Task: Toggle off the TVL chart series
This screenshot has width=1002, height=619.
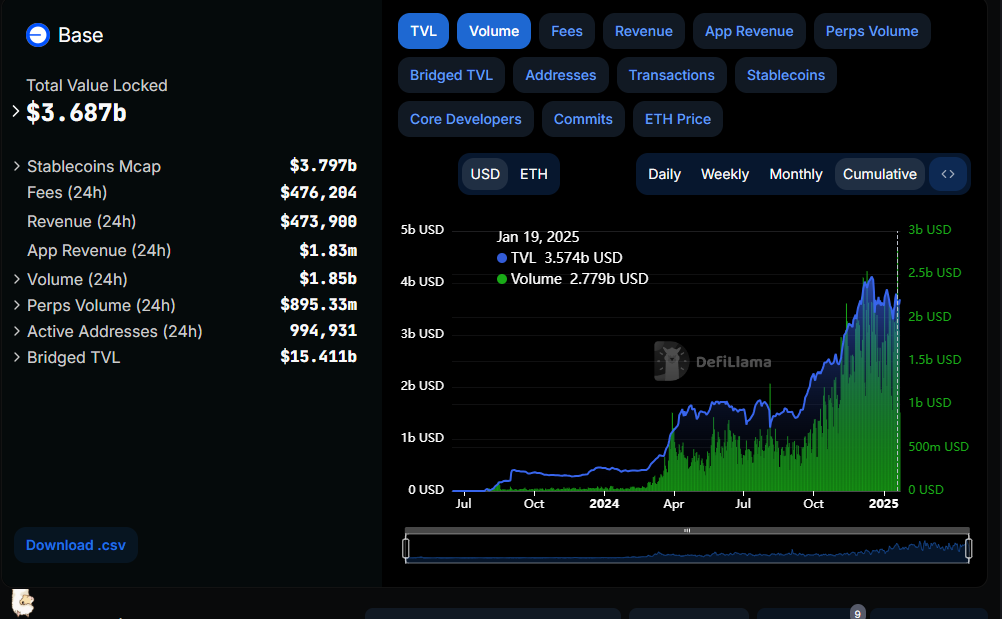Action: [x=423, y=31]
